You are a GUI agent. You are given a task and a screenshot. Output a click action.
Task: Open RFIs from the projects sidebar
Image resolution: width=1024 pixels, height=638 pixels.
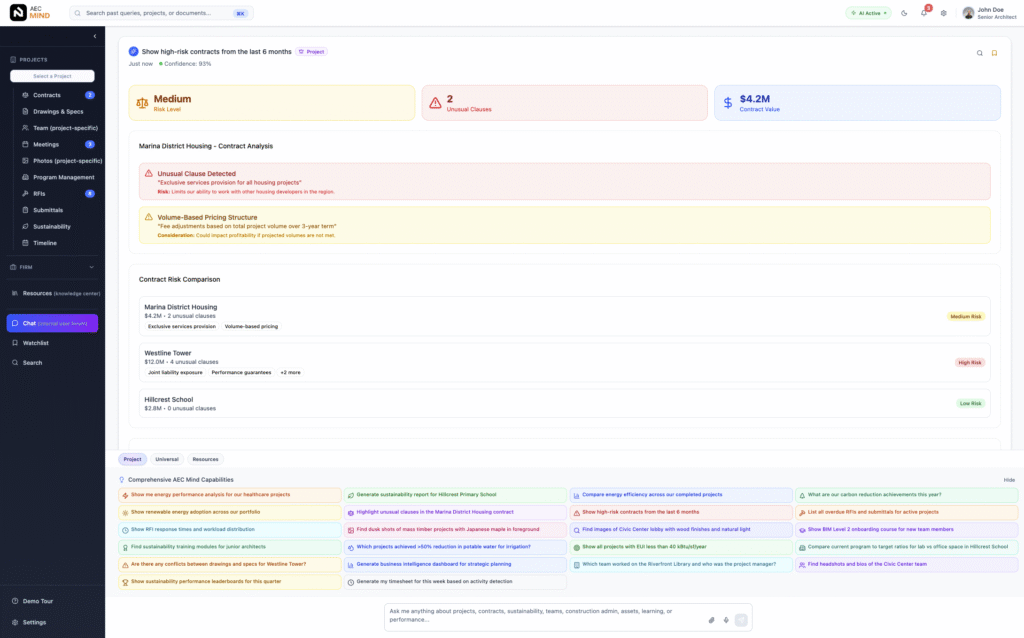point(38,193)
